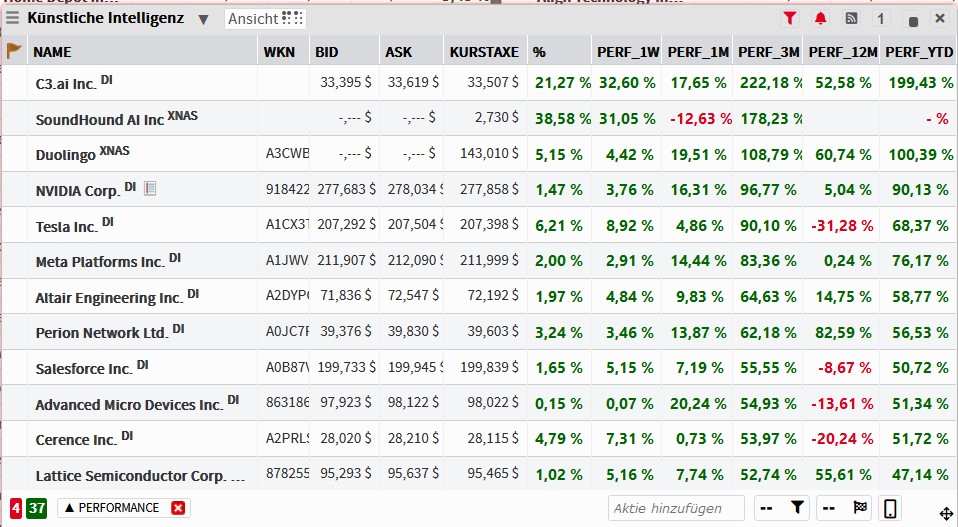Viewport: 958px width, 527px height.
Task: Open SoundHound AI Inc stock entry
Action: 100,120
